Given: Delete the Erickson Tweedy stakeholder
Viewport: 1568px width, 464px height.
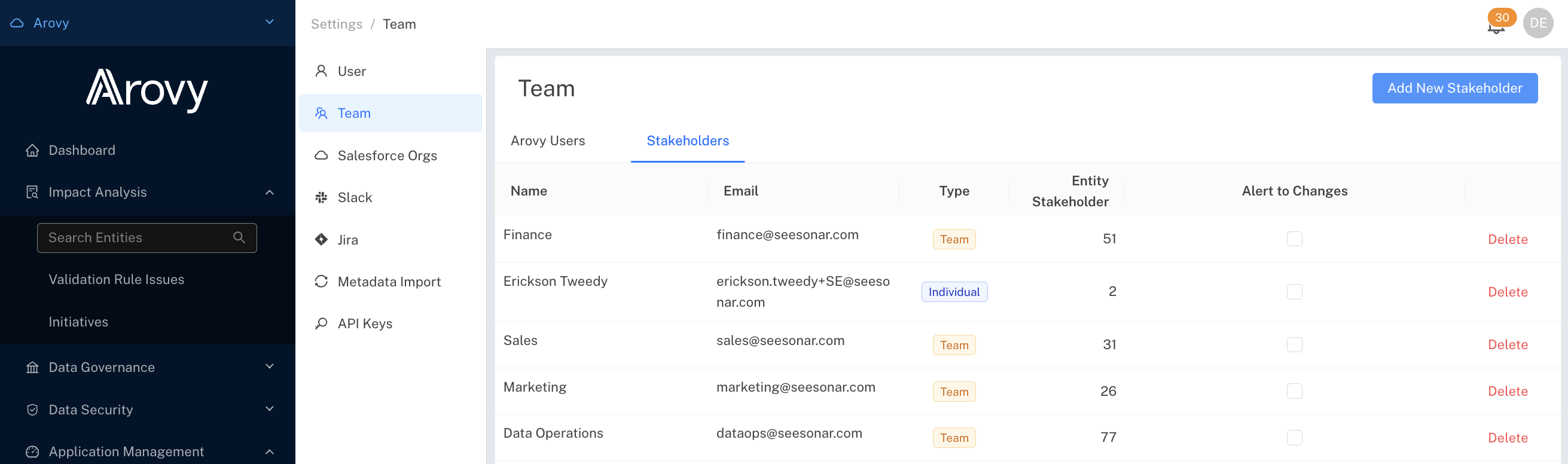Looking at the screenshot, I should (x=1508, y=292).
